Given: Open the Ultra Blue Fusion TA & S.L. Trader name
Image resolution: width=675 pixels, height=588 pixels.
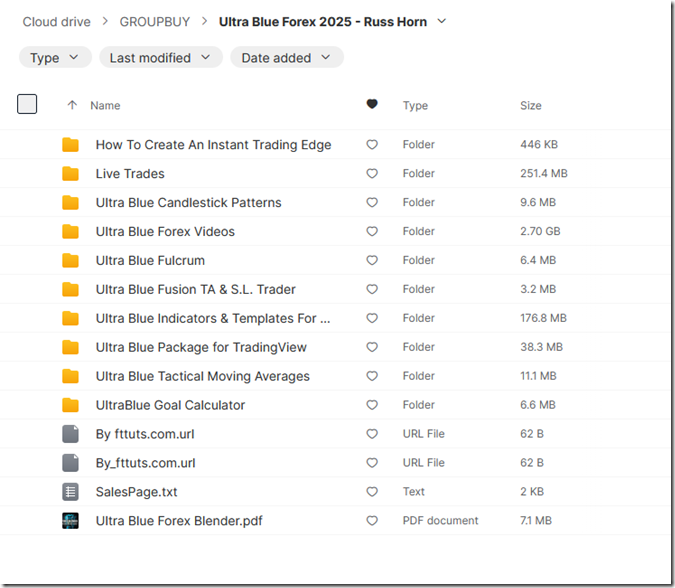Looking at the screenshot, I should 195,289.
